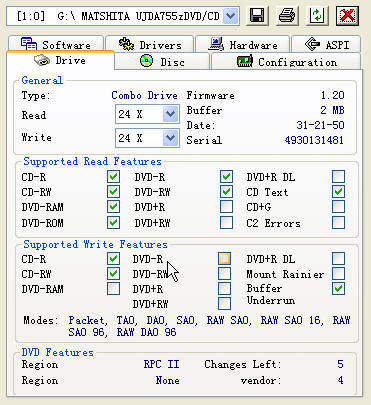Toggle C2 Errors checkbox
This screenshot has width=371, height=405.
click(x=338, y=223)
